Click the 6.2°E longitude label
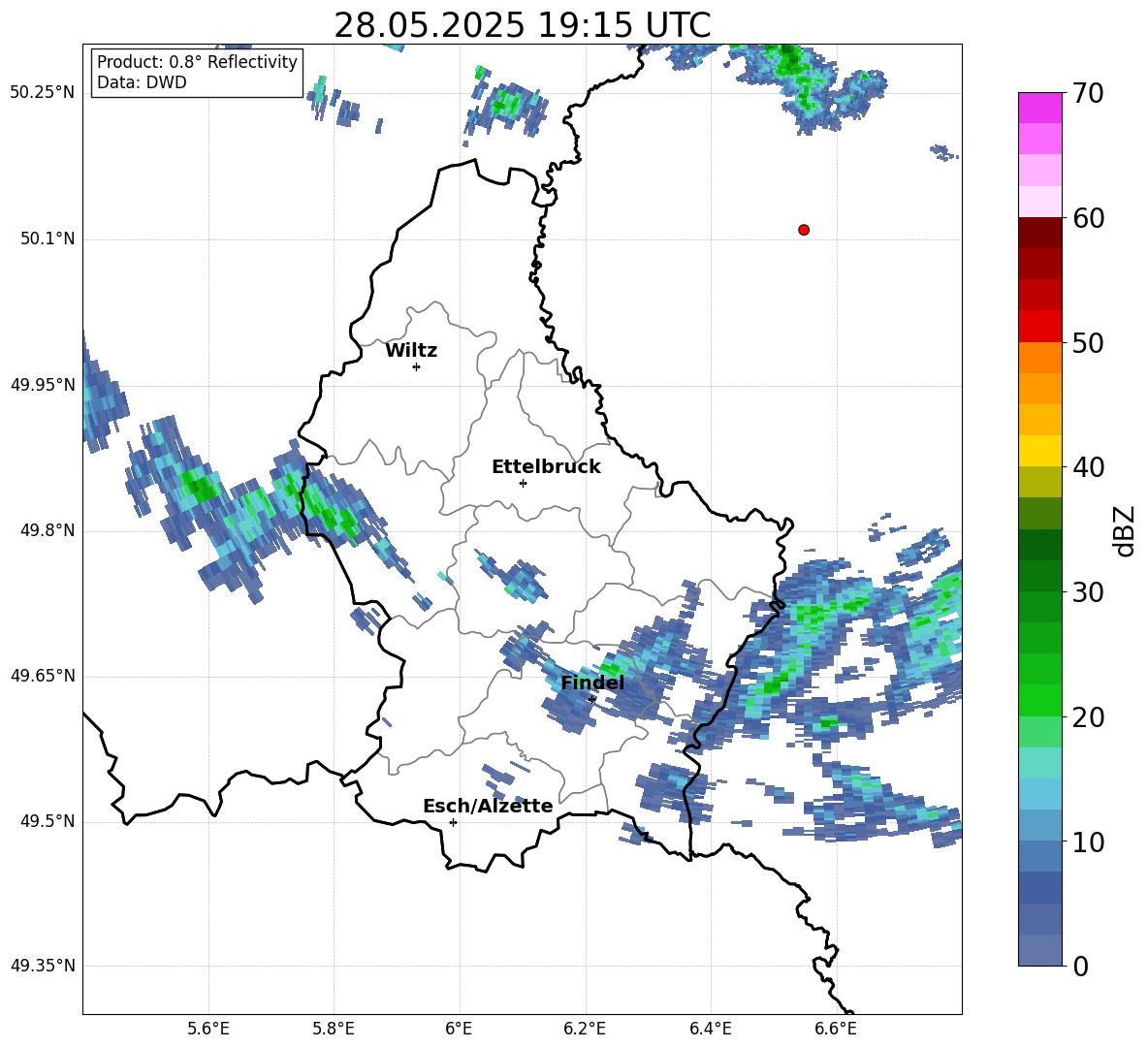 585,1029
